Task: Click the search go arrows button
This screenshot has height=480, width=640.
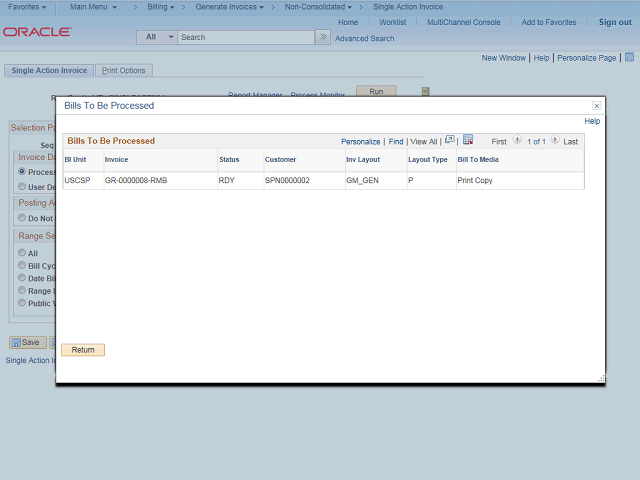Action: (323, 37)
